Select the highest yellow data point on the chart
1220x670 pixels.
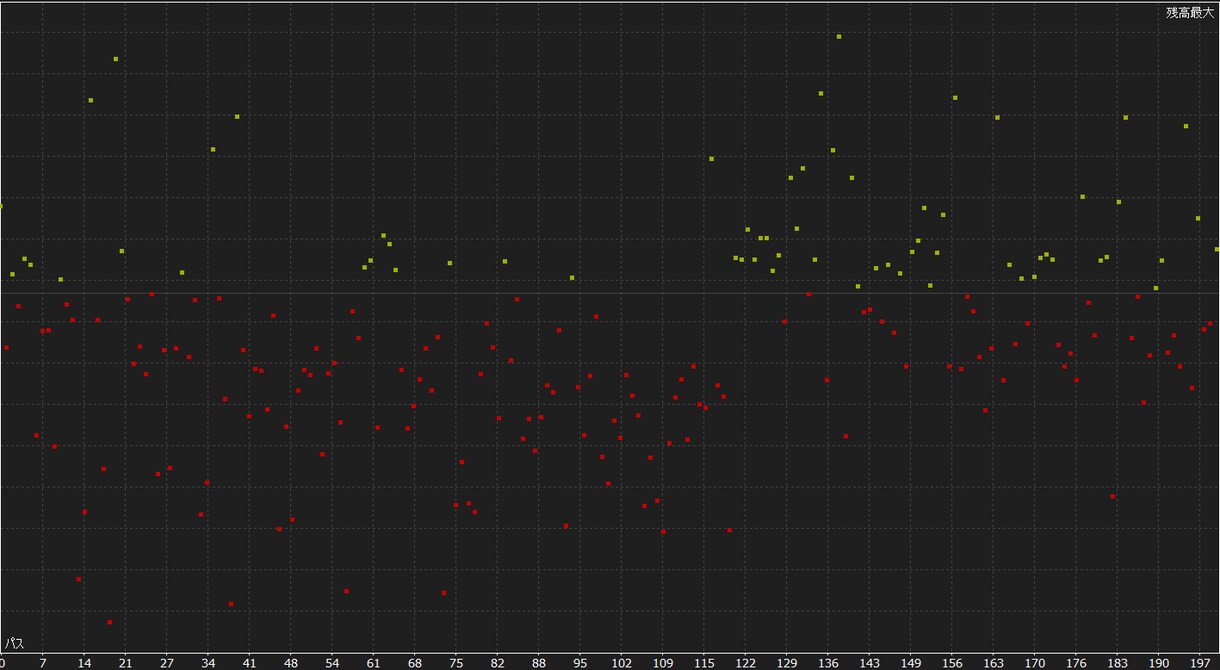click(x=839, y=36)
